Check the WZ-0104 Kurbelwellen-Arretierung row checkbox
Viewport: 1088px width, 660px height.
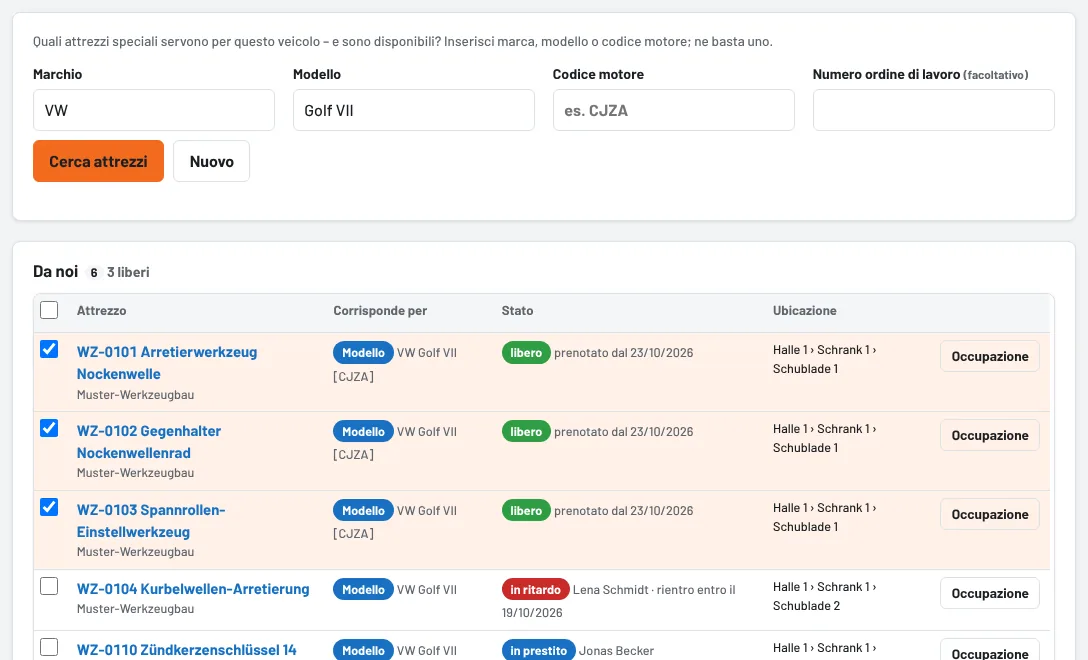tap(49, 586)
